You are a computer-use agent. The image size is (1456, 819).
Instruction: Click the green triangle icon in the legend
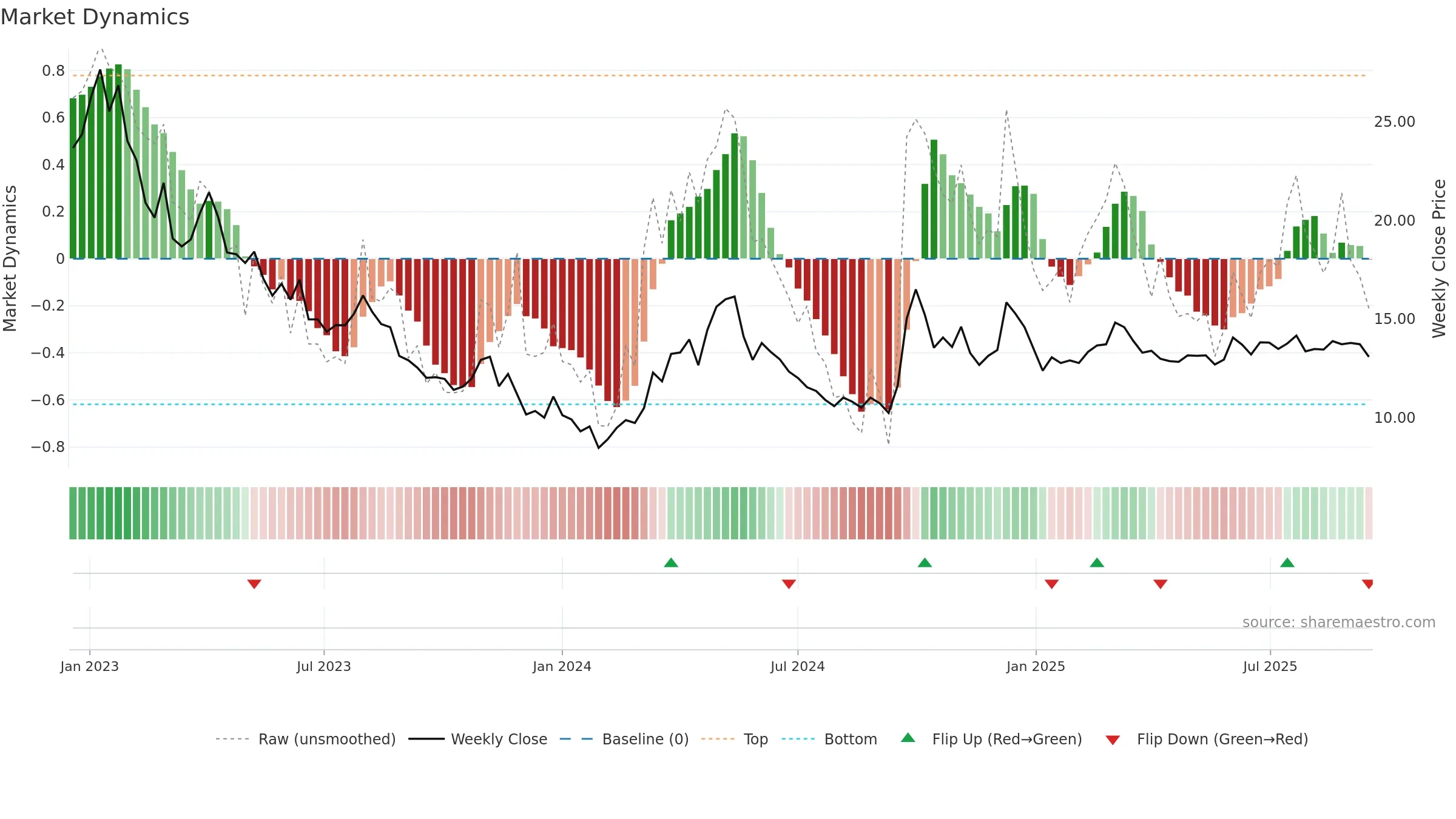[x=908, y=738]
